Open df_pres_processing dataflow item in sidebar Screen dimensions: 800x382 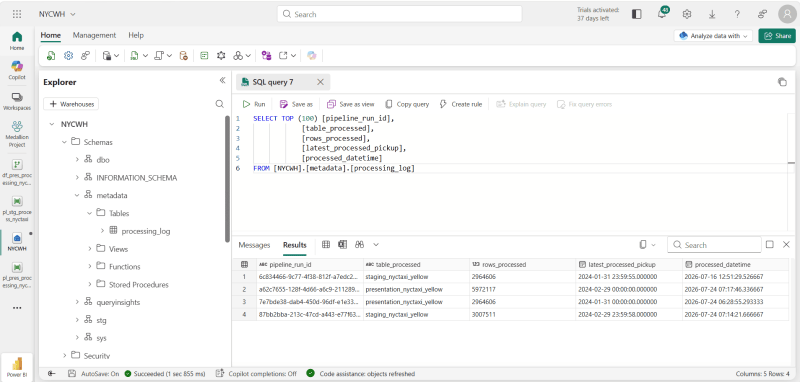coord(17,171)
